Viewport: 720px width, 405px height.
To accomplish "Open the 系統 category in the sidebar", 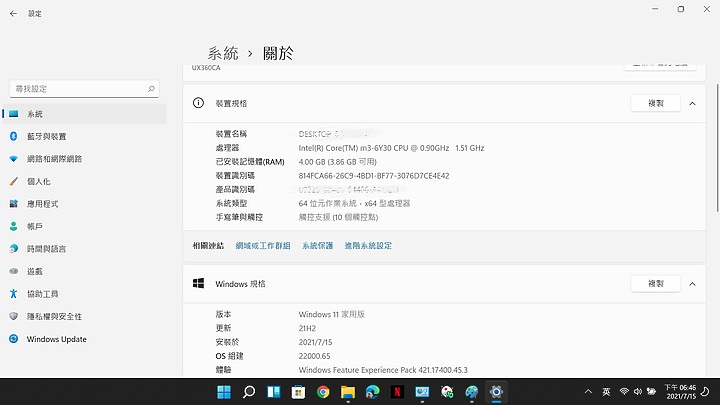I will click(x=84, y=114).
